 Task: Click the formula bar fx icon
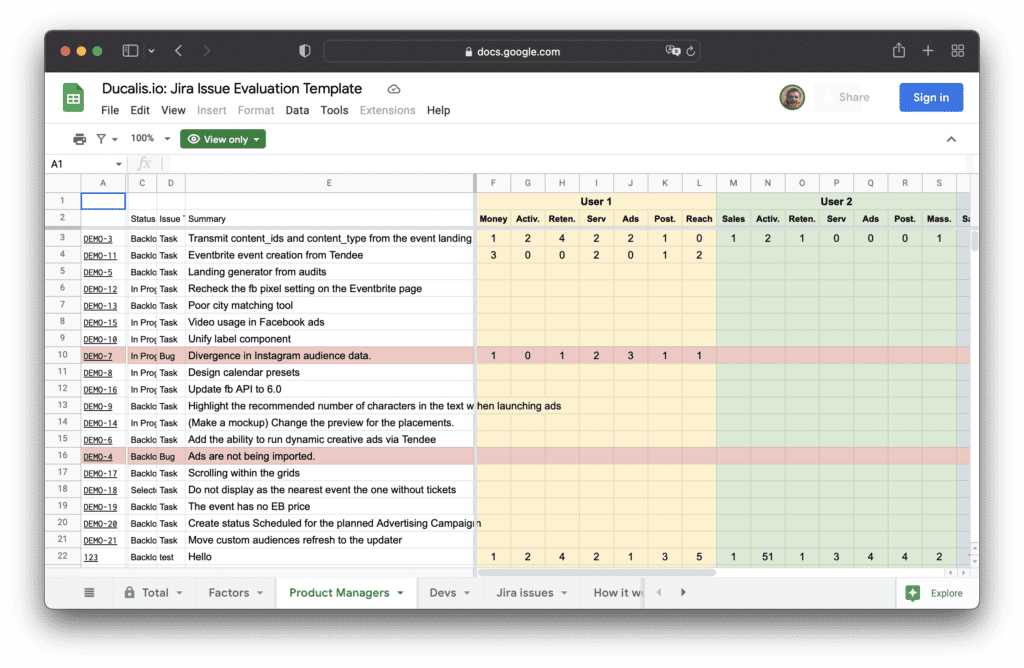pyautogui.click(x=144, y=162)
